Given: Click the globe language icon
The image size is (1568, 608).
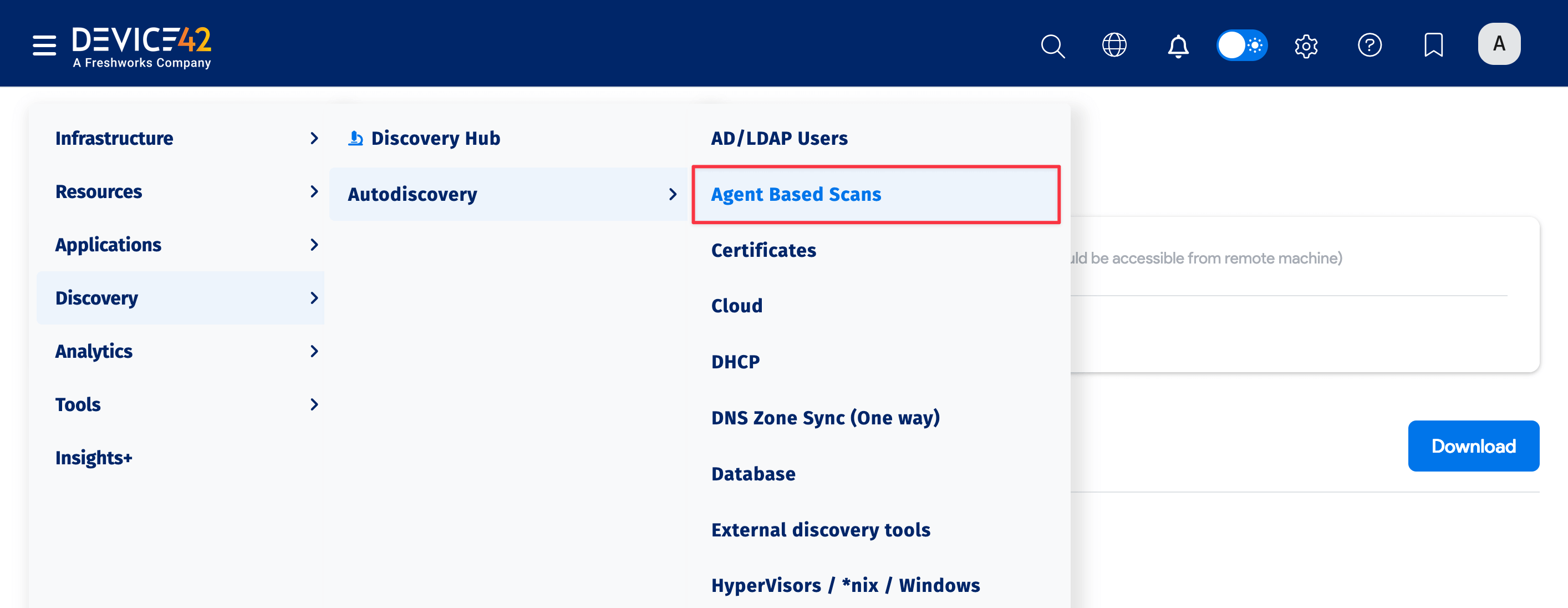Looking at the screenshot, I should coord(1114,45).
